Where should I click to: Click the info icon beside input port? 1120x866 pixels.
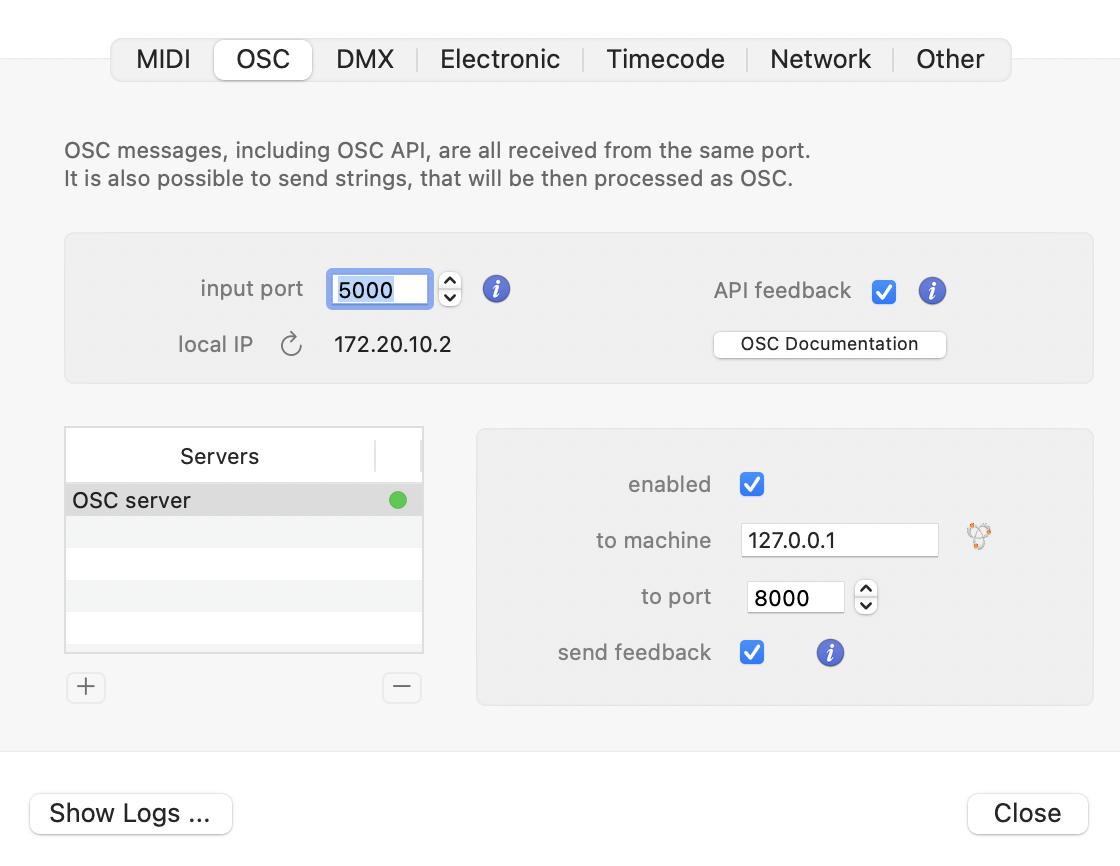click(x=496, y=289)
